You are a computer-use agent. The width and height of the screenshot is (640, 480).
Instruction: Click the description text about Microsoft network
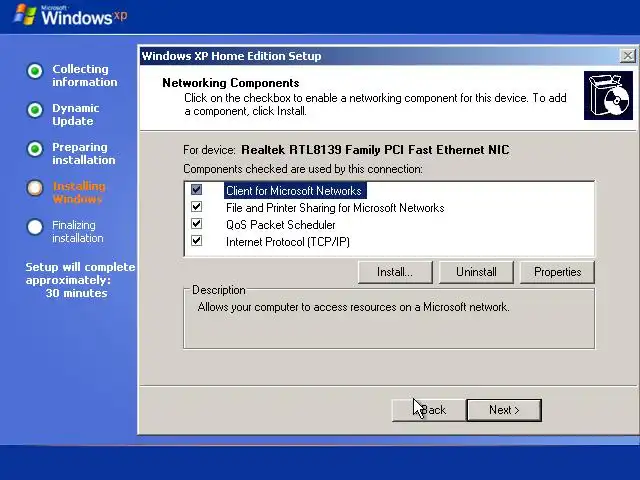pyautogui.click(x=353, y=307)
